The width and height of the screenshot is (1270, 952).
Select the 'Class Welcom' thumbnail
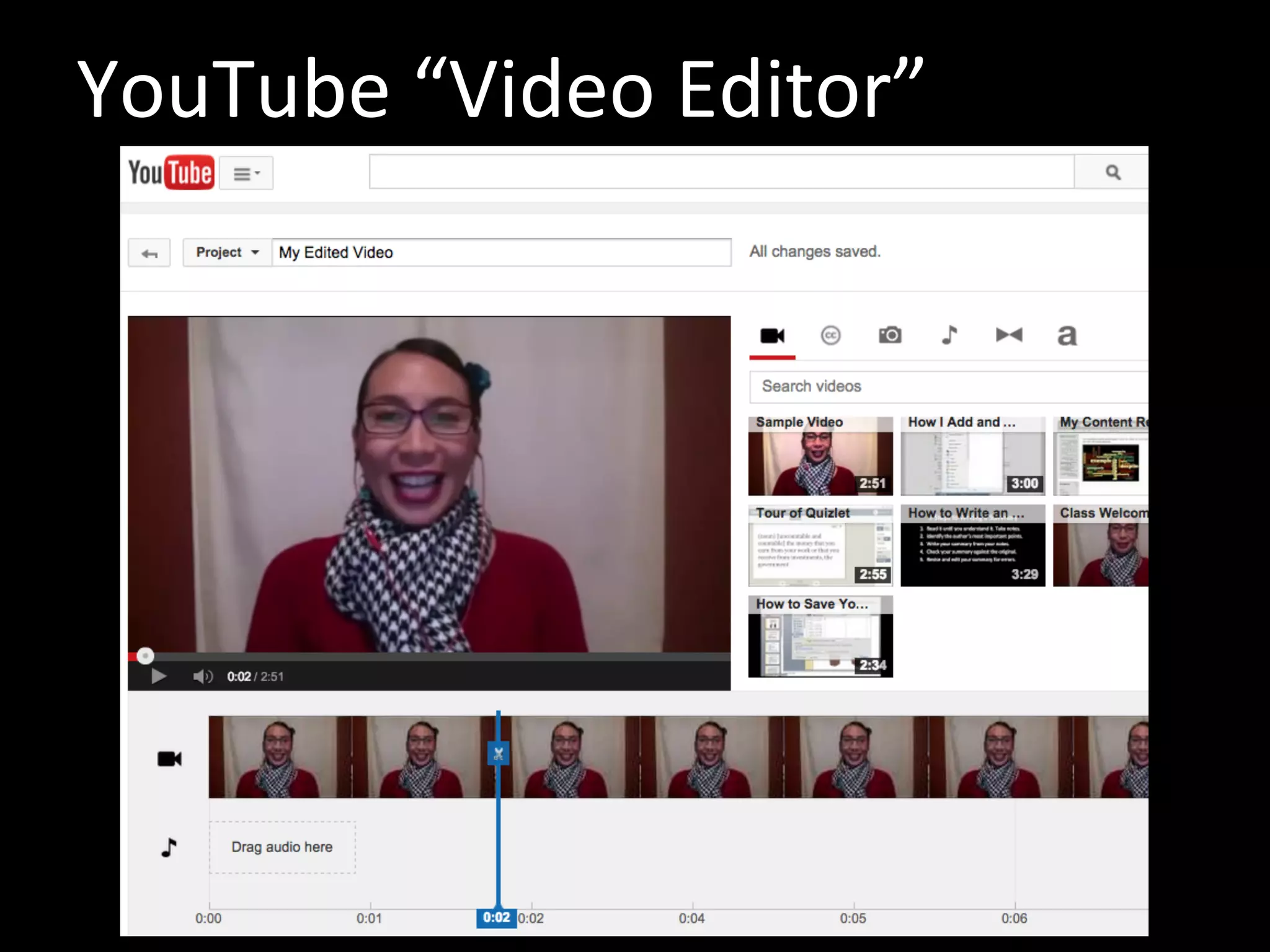pyautogui.click(x=1101, y=546)
